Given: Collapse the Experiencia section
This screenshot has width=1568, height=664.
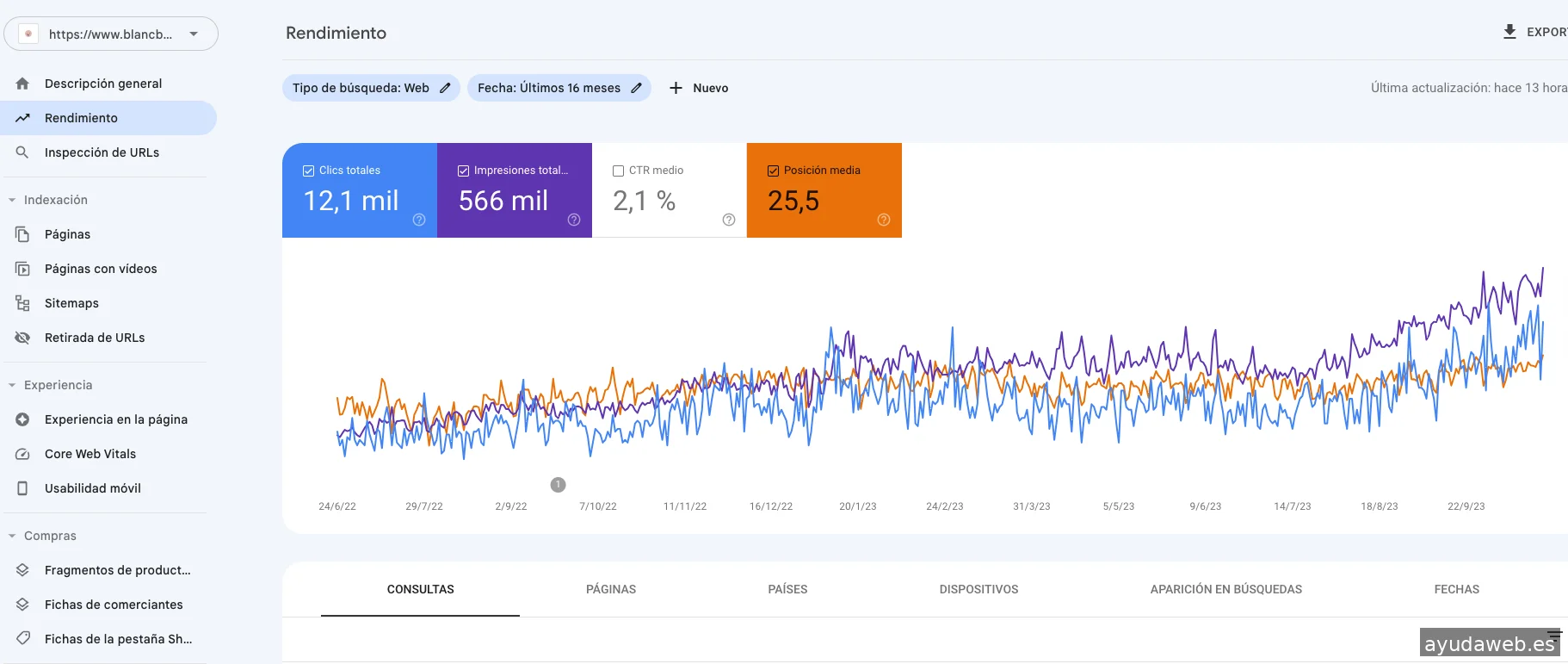Looking at the screenshot, I should click(x=12, y=385).
